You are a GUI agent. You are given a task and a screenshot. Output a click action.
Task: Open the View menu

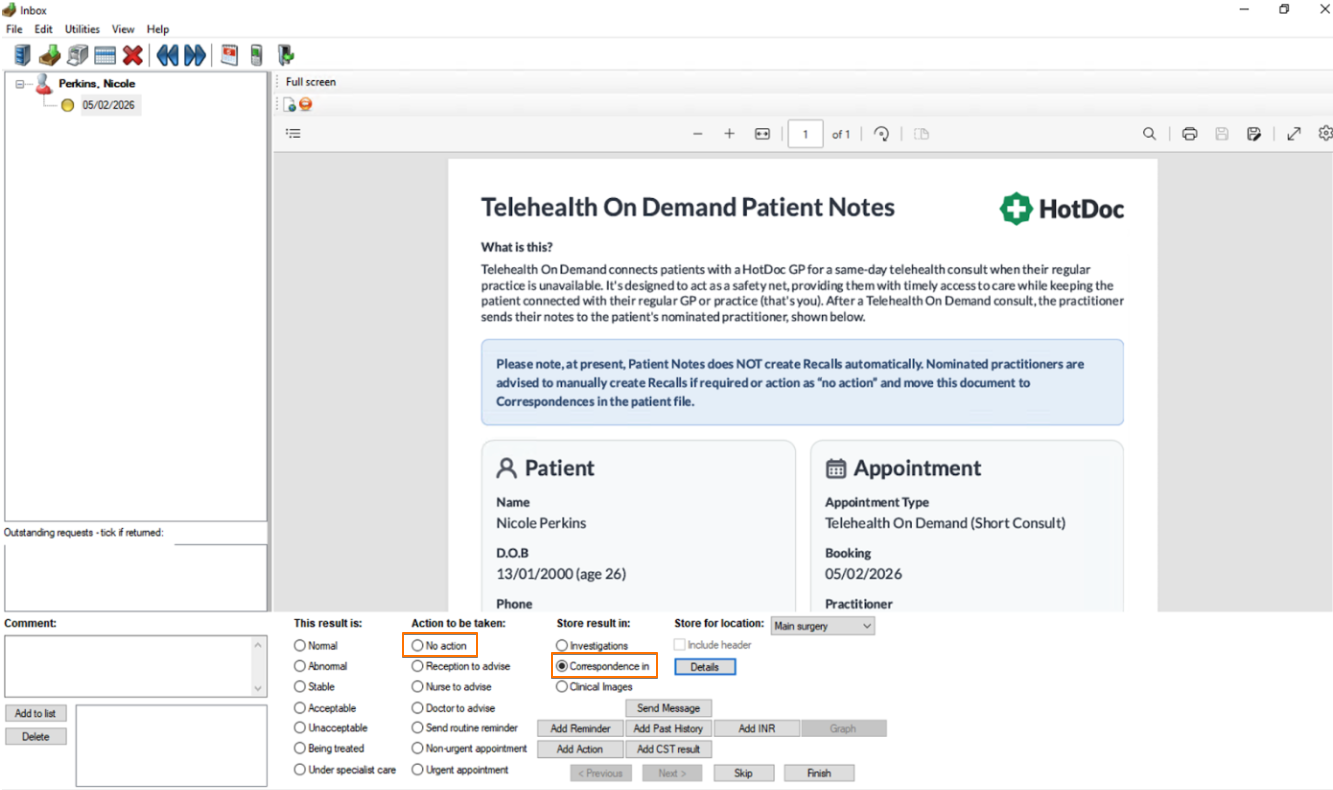click(123, 29)
